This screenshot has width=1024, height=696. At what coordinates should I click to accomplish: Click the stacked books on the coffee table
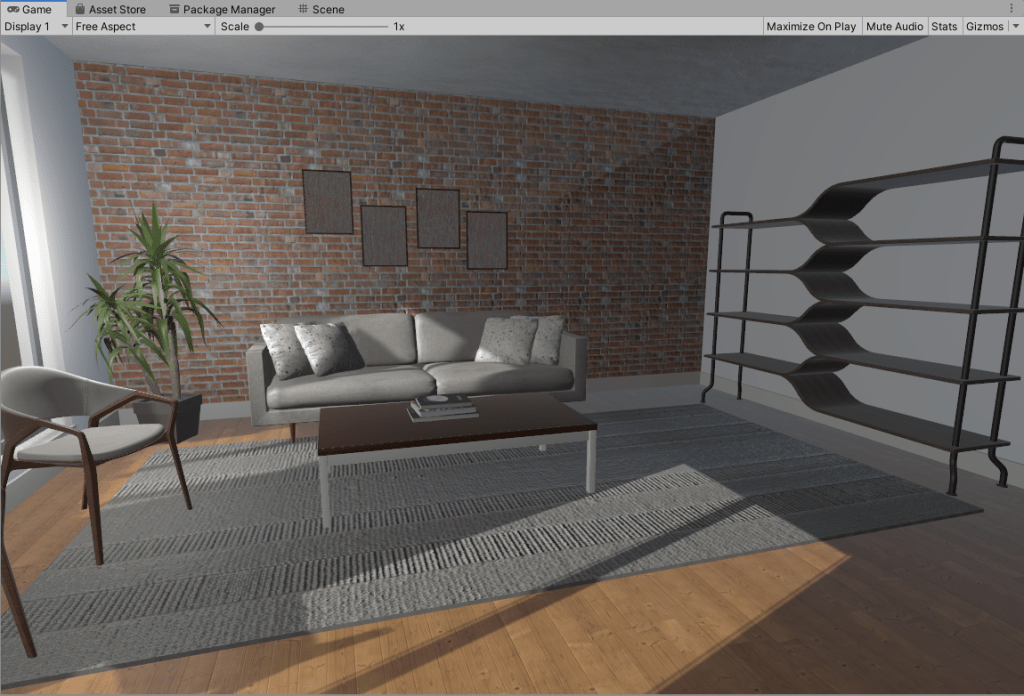click(x=442, y=406)
